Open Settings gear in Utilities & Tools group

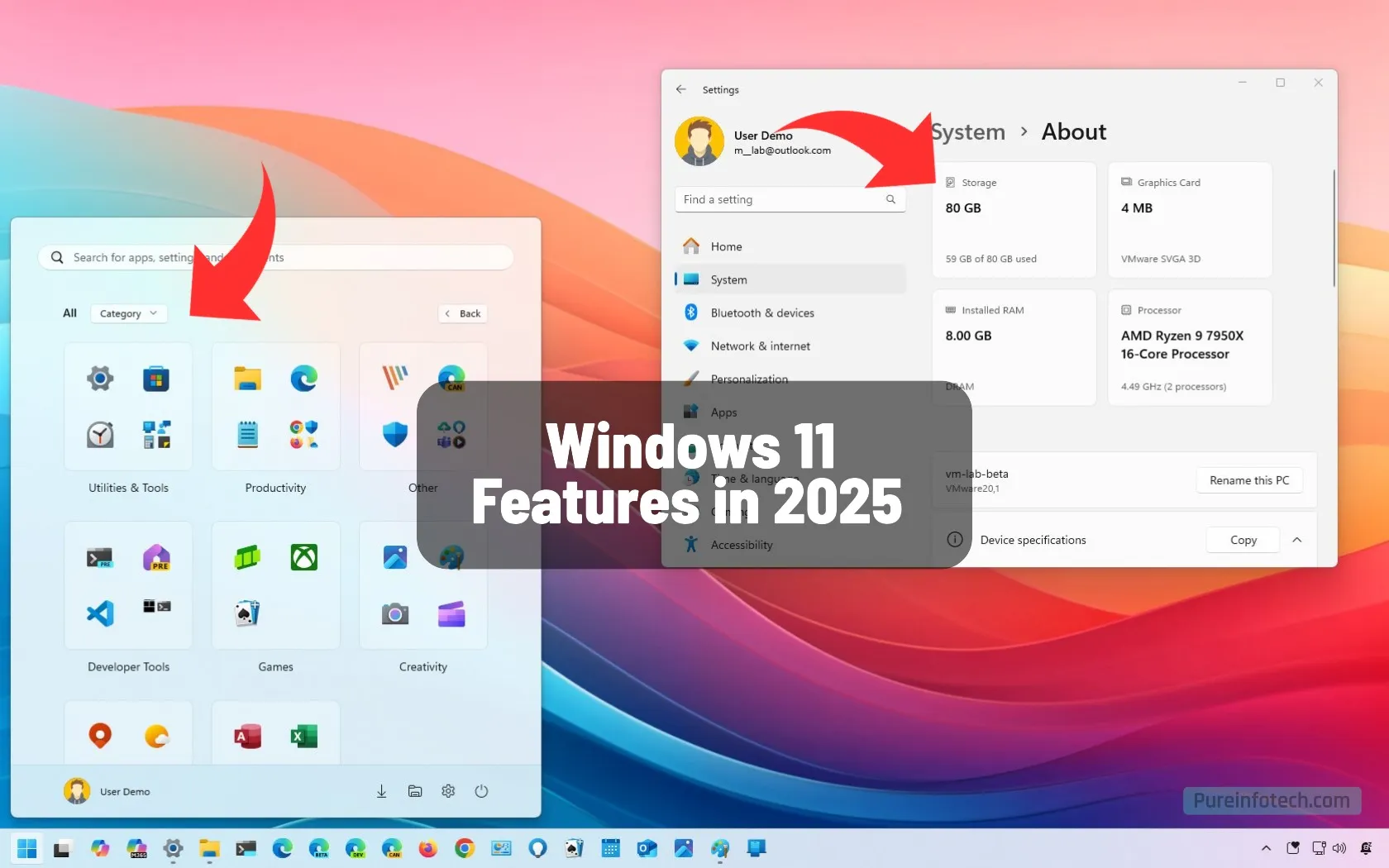[100, 379]
